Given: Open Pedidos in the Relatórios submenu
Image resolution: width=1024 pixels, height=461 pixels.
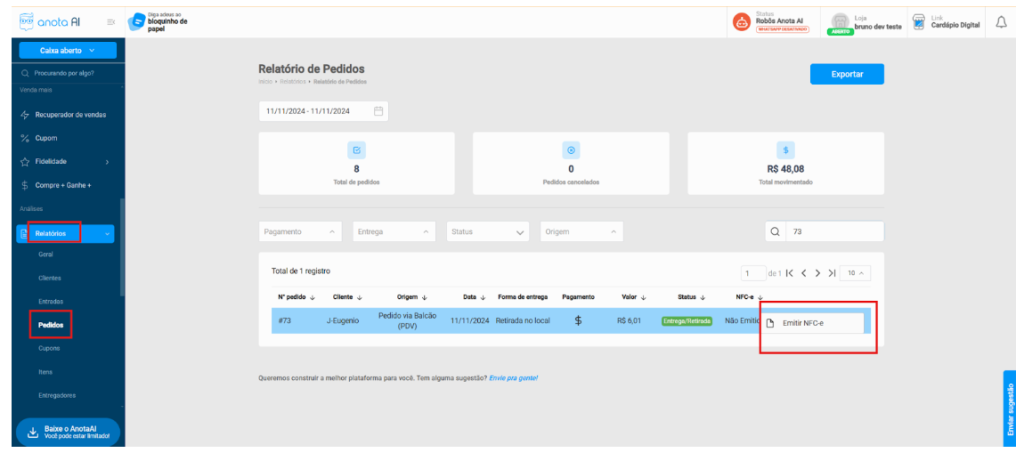Looking at the screenshot, I should 50,324.
